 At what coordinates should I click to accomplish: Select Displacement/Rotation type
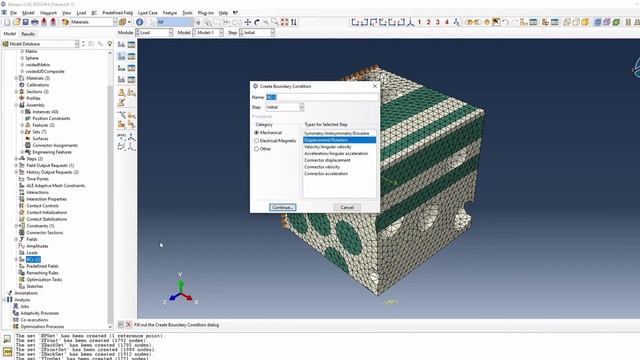pyautogui.click(x=339, y=140)
